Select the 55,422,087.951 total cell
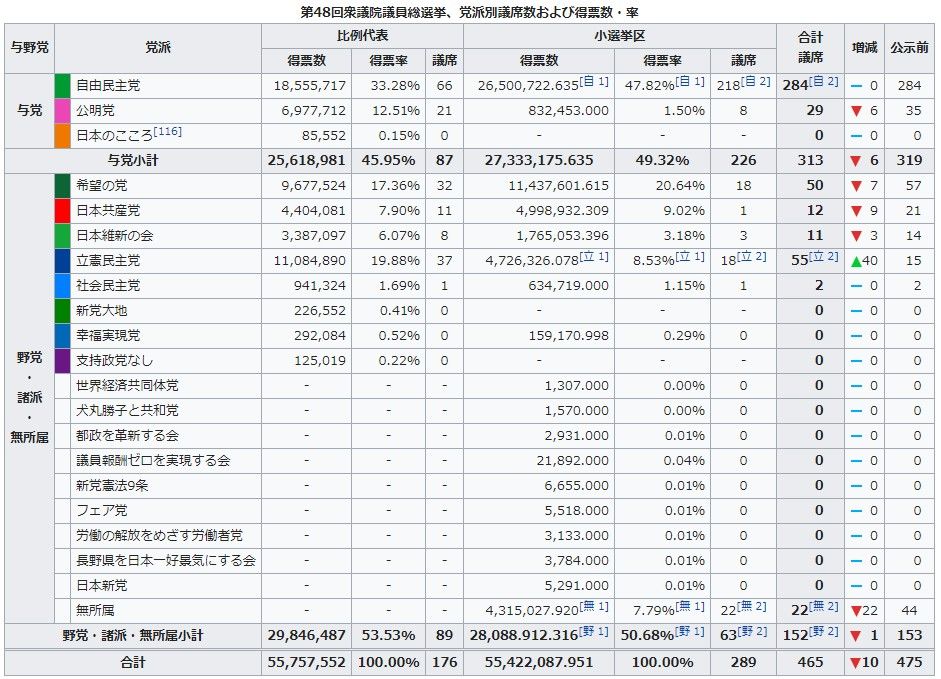 [x=539, y=663]
